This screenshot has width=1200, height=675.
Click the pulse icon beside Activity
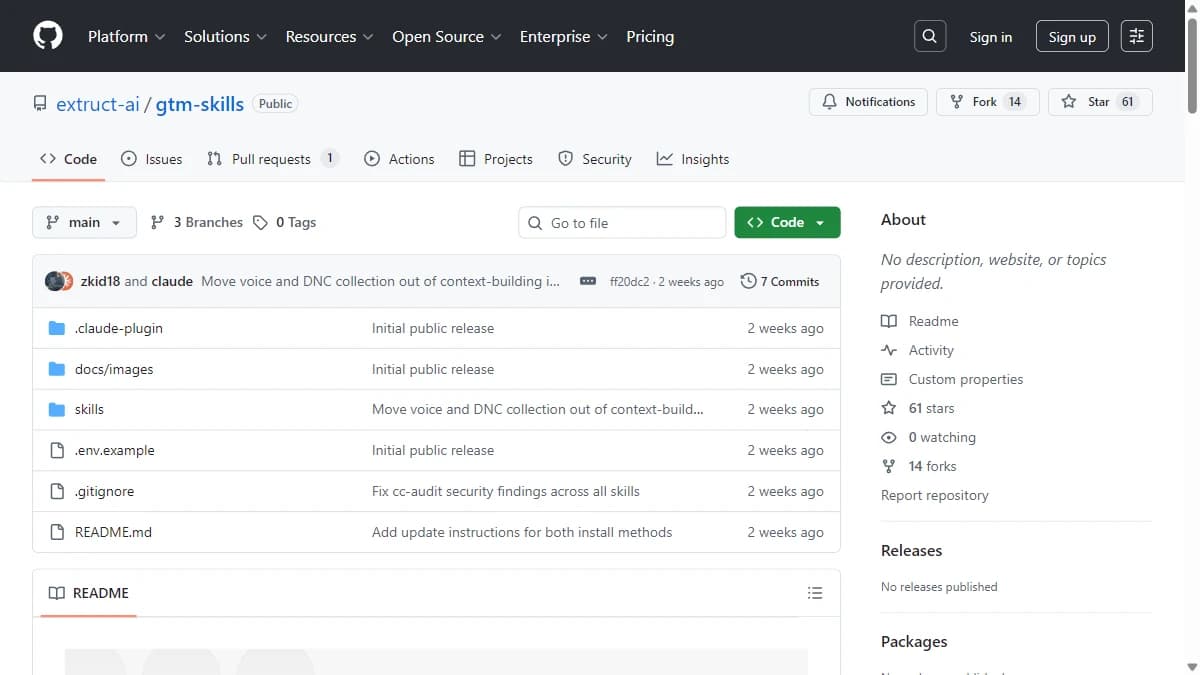pos(889,350)
